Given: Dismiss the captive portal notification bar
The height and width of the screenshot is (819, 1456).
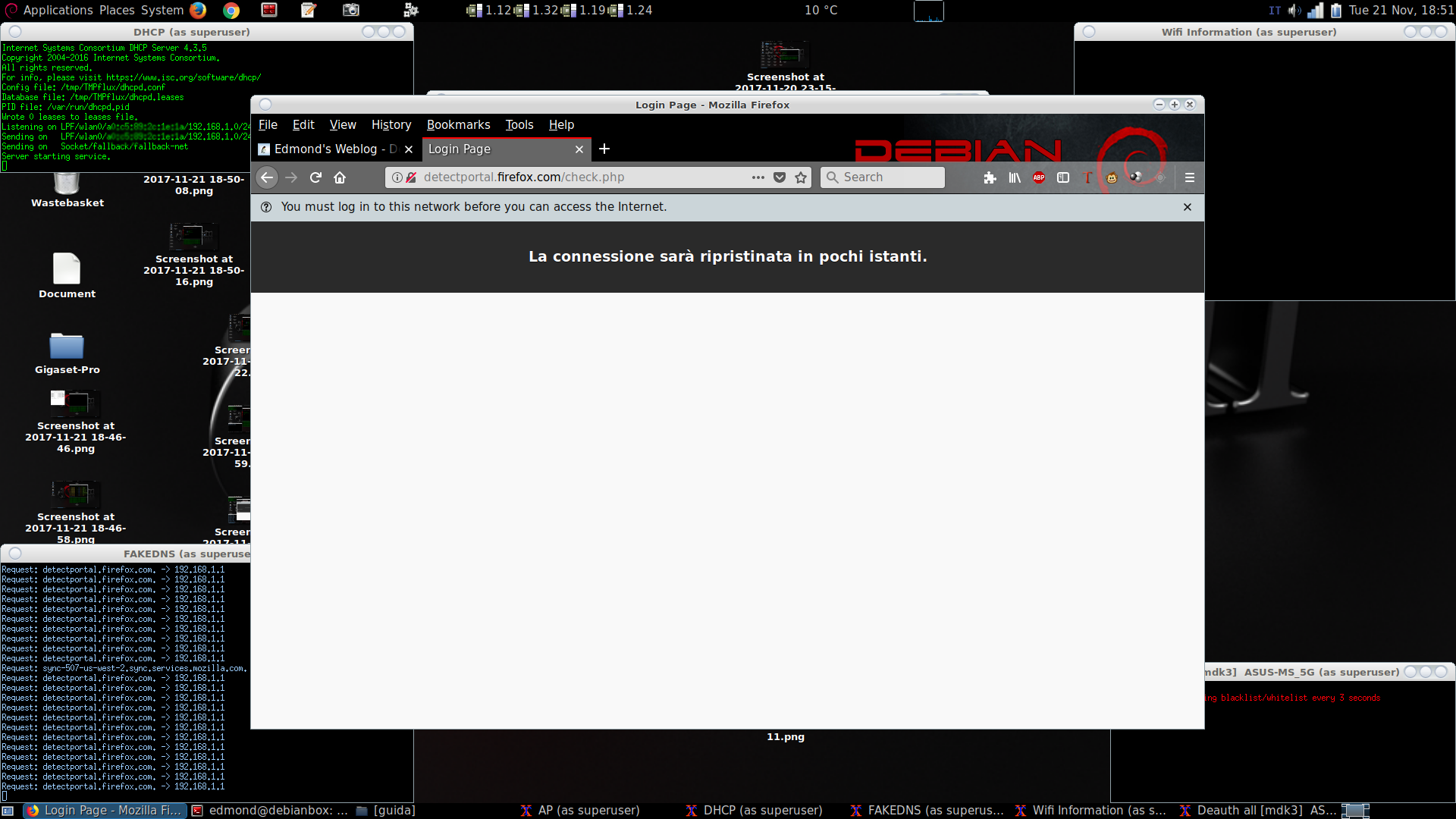Looking at the screenshot, I should click(1187, 207).
